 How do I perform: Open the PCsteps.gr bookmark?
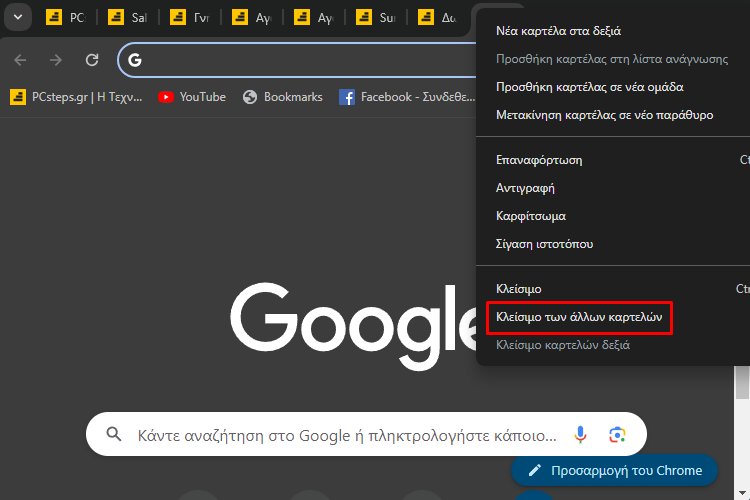point(76,97)
